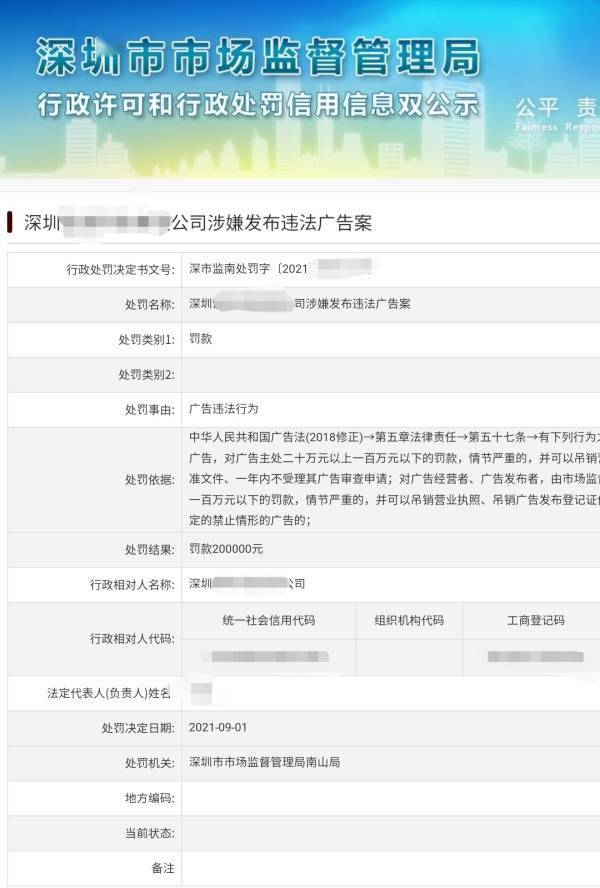Viewport: 600px width, 888px height.
Task: Click the 深圳市市场监督管理局南山局 authority name
Action: (265, 762)
